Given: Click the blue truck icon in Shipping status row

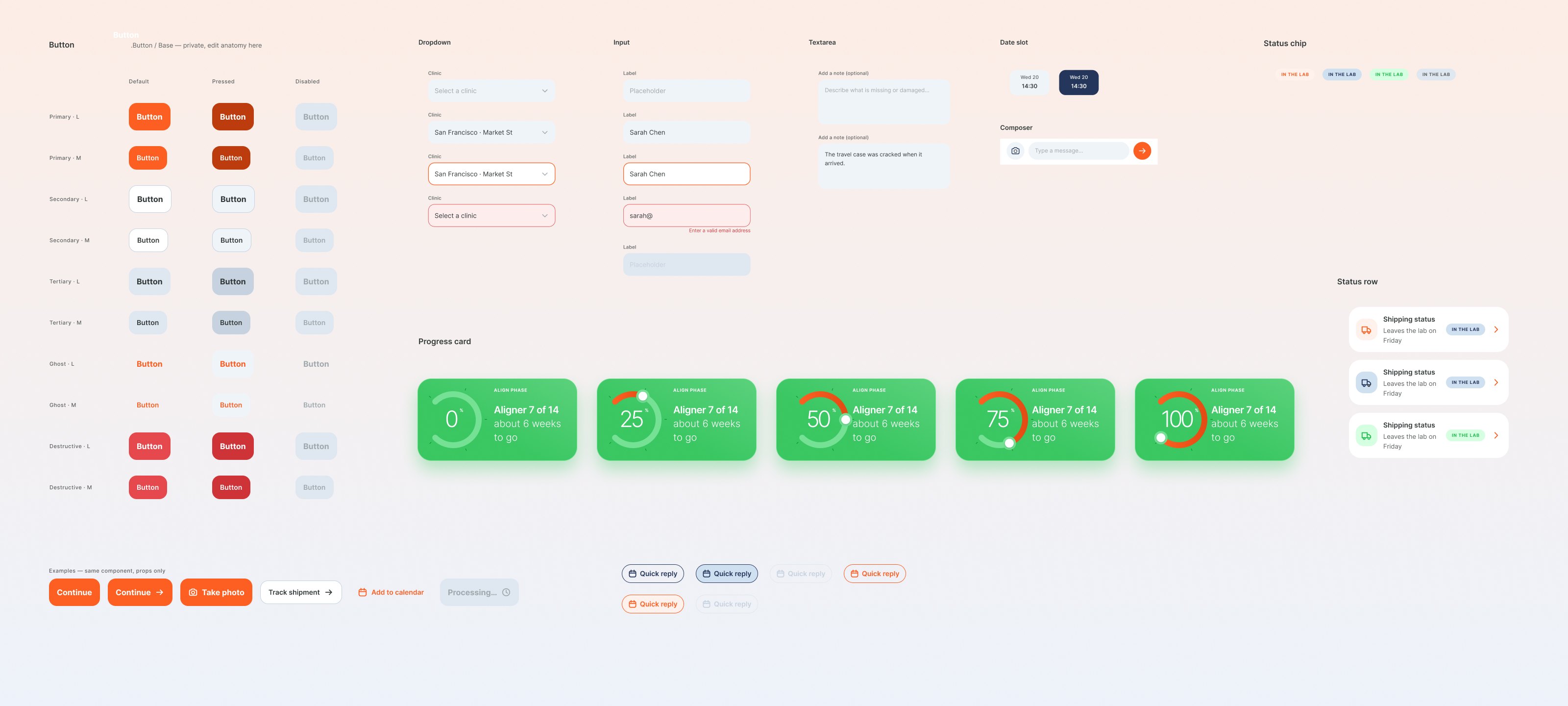Looking at the screenshot, I should (1366, 382).
